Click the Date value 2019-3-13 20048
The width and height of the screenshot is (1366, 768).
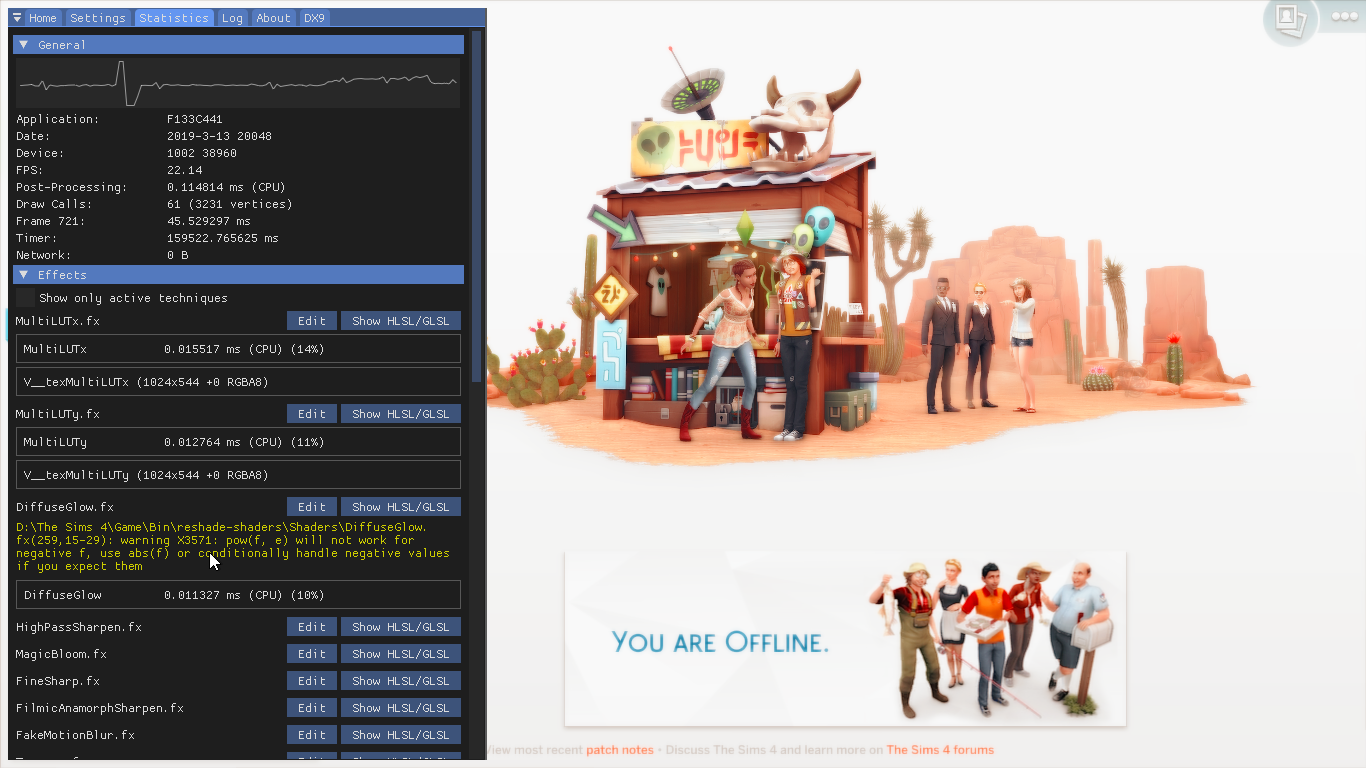pyautogui.click(x=219, y=136)
